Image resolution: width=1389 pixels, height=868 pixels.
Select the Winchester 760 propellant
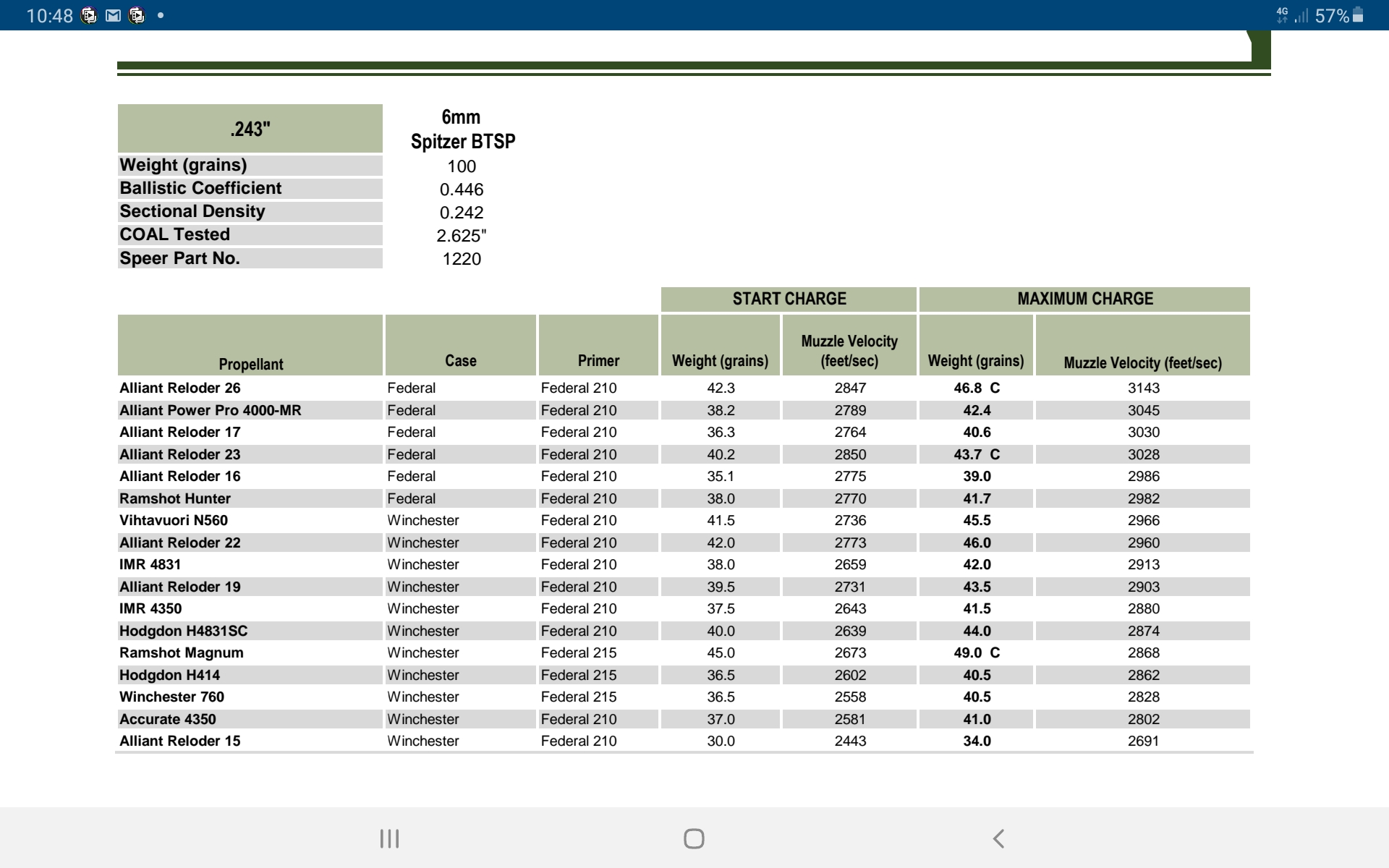(x=172, y=697)
